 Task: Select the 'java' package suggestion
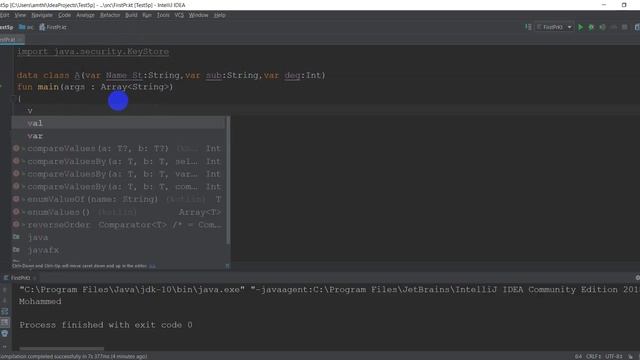(x=118, y=237)
